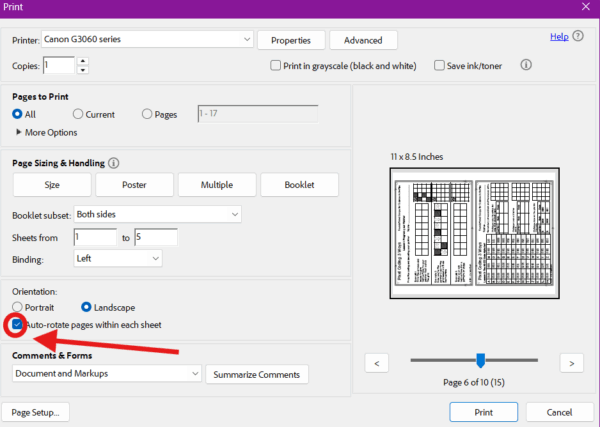Click the Save ink/toner info icon
The image size is (600, 427).
tap(526, 65)
